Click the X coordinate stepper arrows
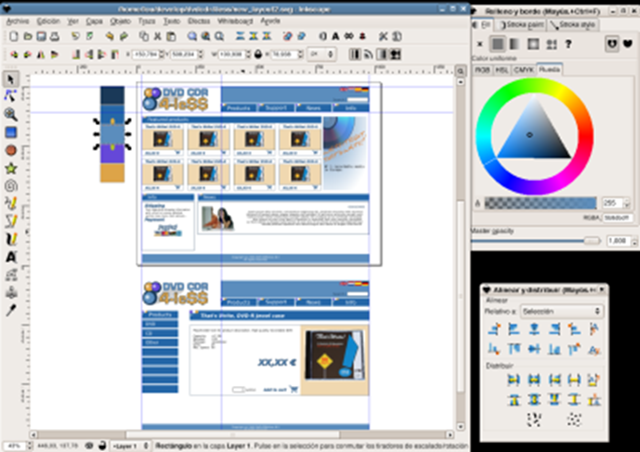This screenshot has width=640, height=452. point(162,54)
